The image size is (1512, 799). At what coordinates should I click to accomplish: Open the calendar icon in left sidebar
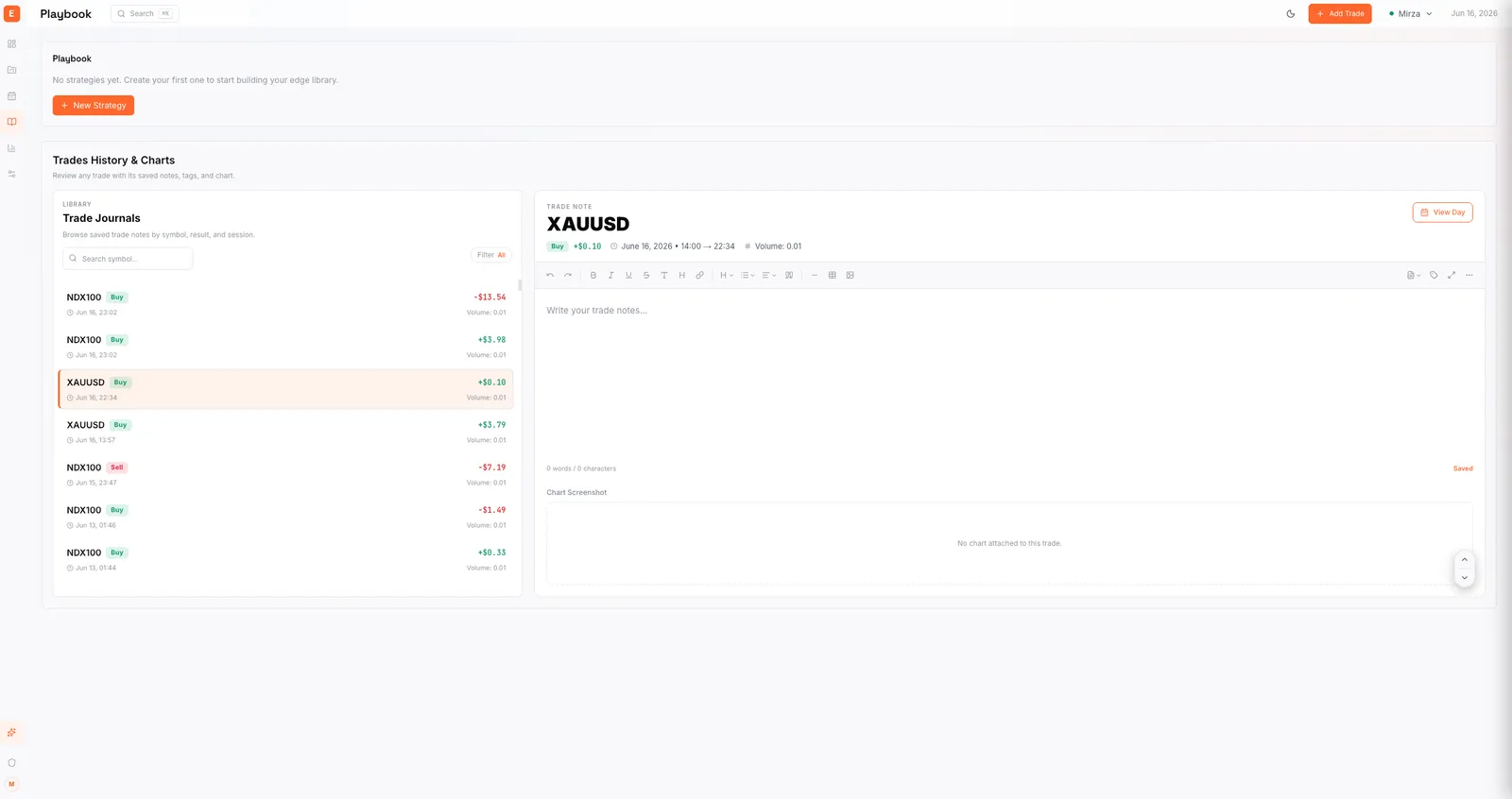click(x=11, y=95)
